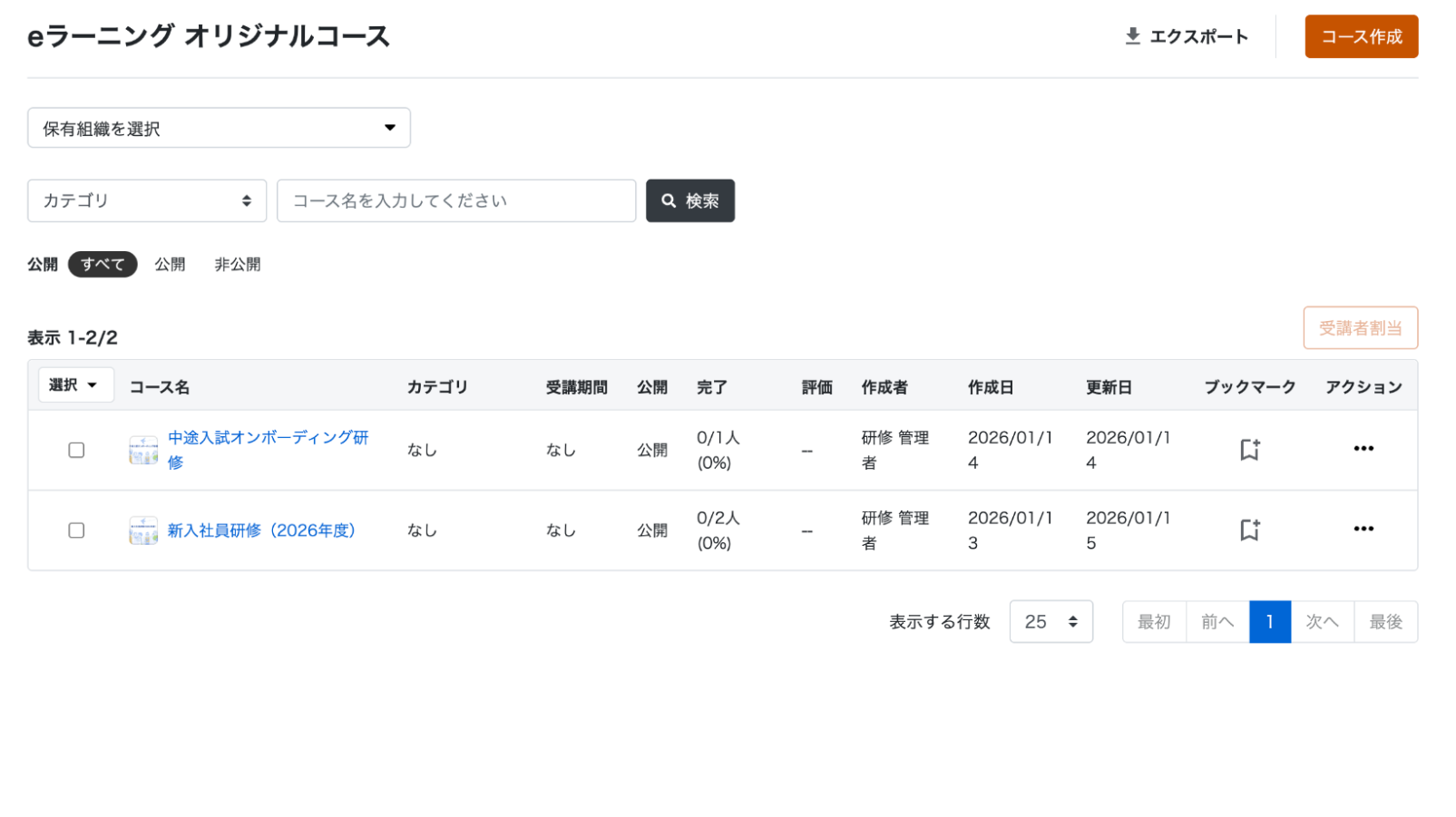This screenshot has width=1456, height=817.
Task: Go to the 最初 page
Action: click(1154, 621)
